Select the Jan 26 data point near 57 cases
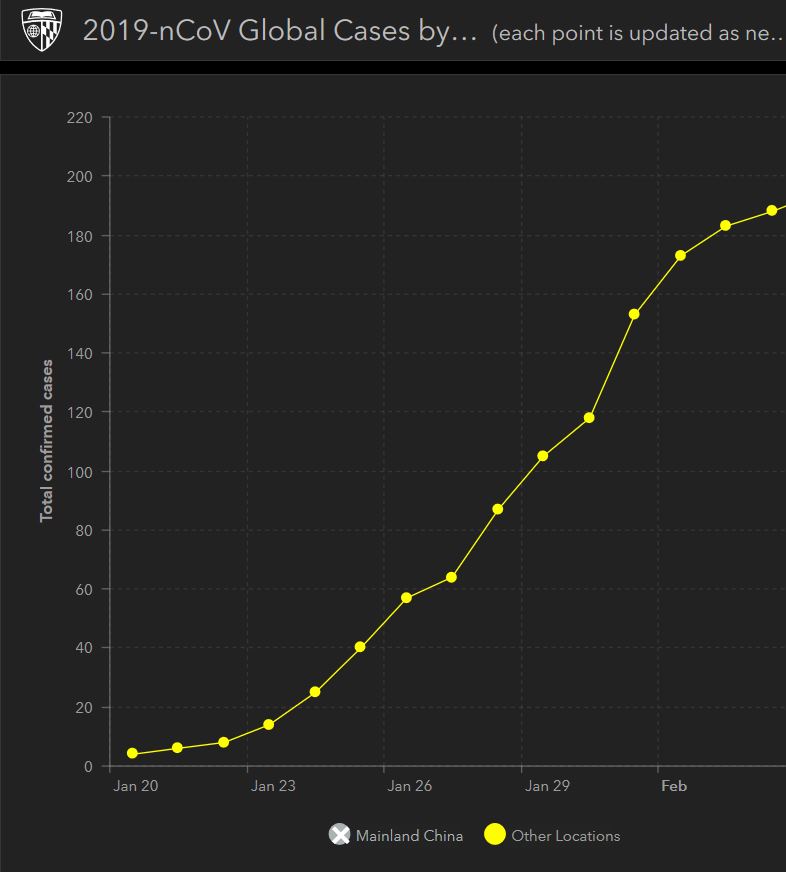786x872 pixels. 406,598
